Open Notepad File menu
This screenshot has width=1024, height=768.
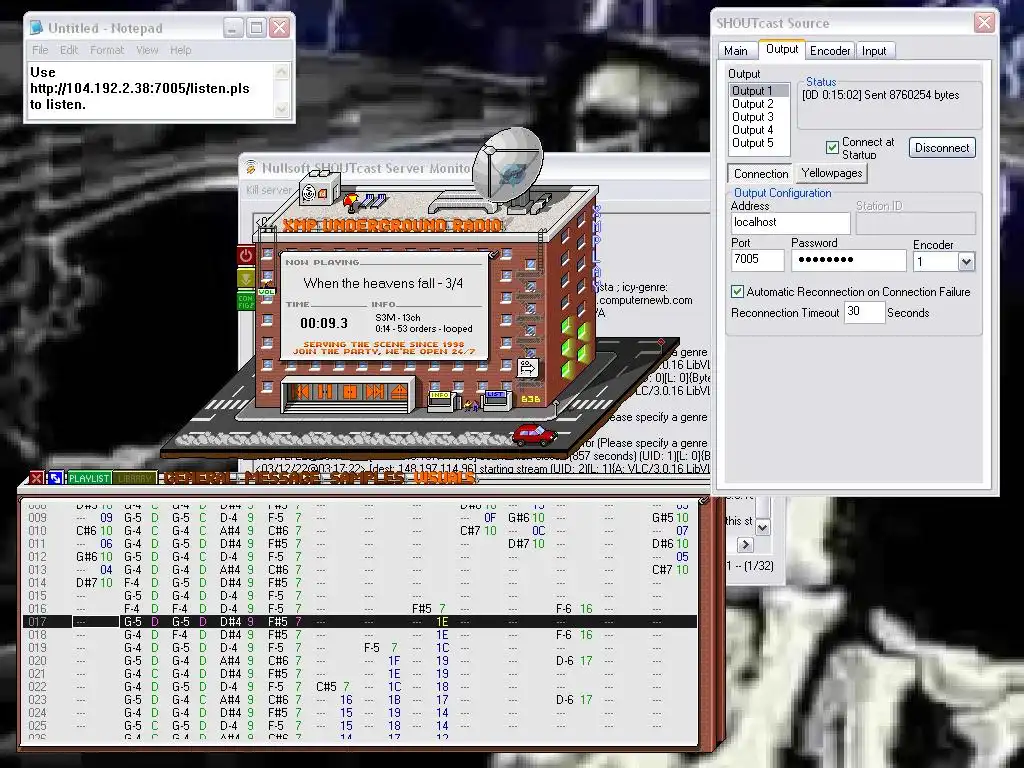(40, 50)
